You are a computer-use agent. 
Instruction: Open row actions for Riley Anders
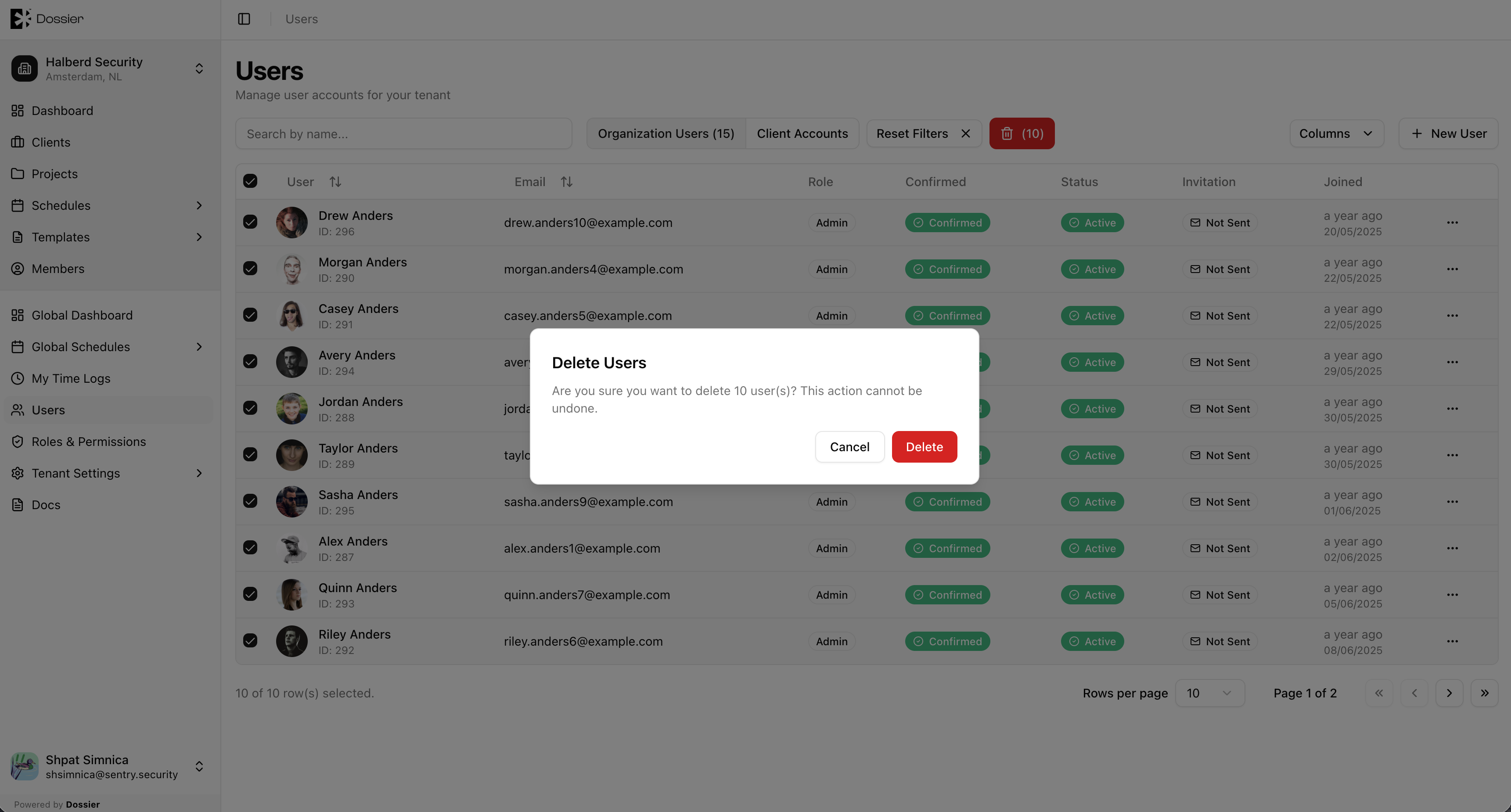[x=1452, y=641]
